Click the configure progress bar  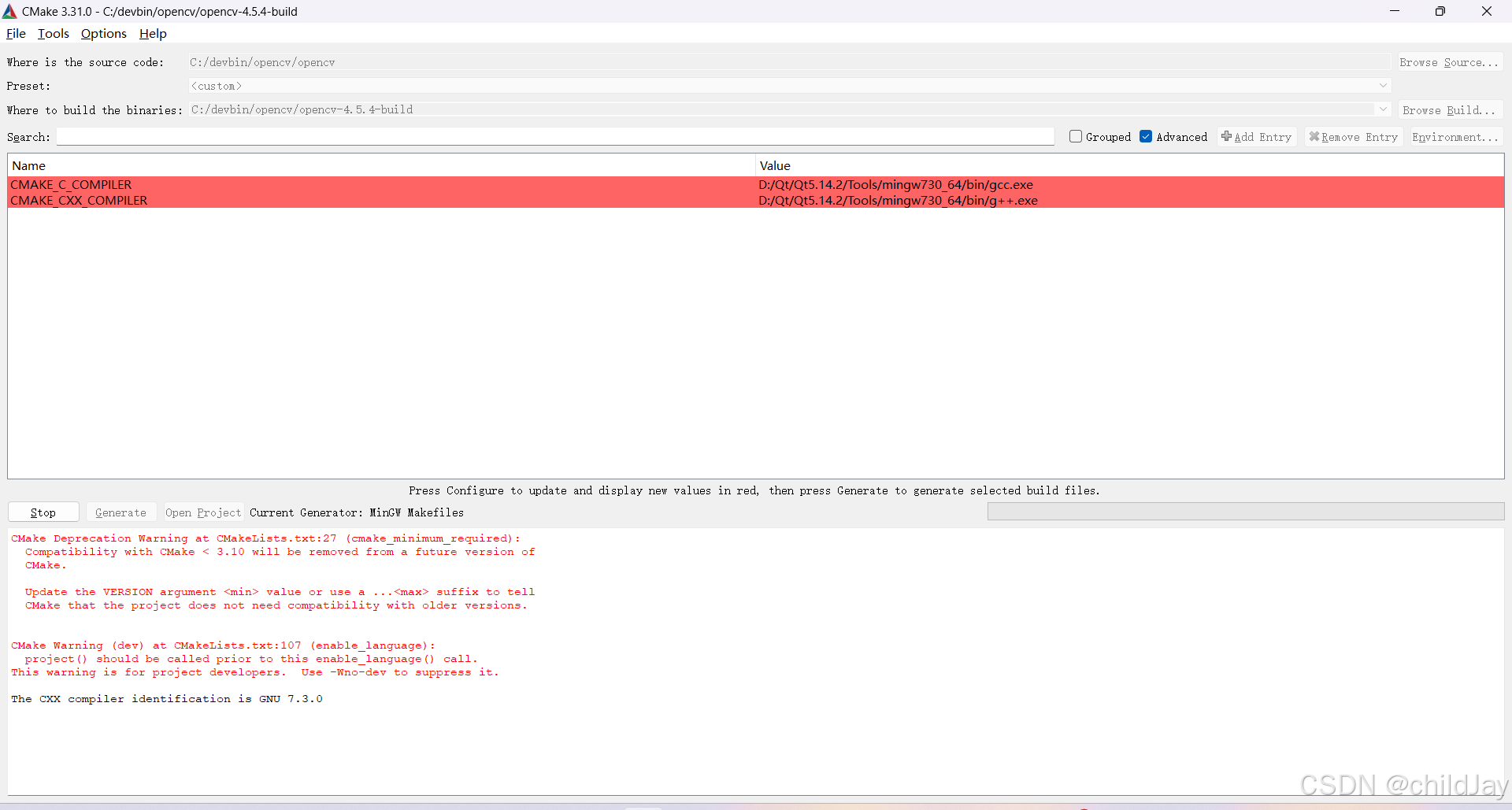coord(1245,512)
